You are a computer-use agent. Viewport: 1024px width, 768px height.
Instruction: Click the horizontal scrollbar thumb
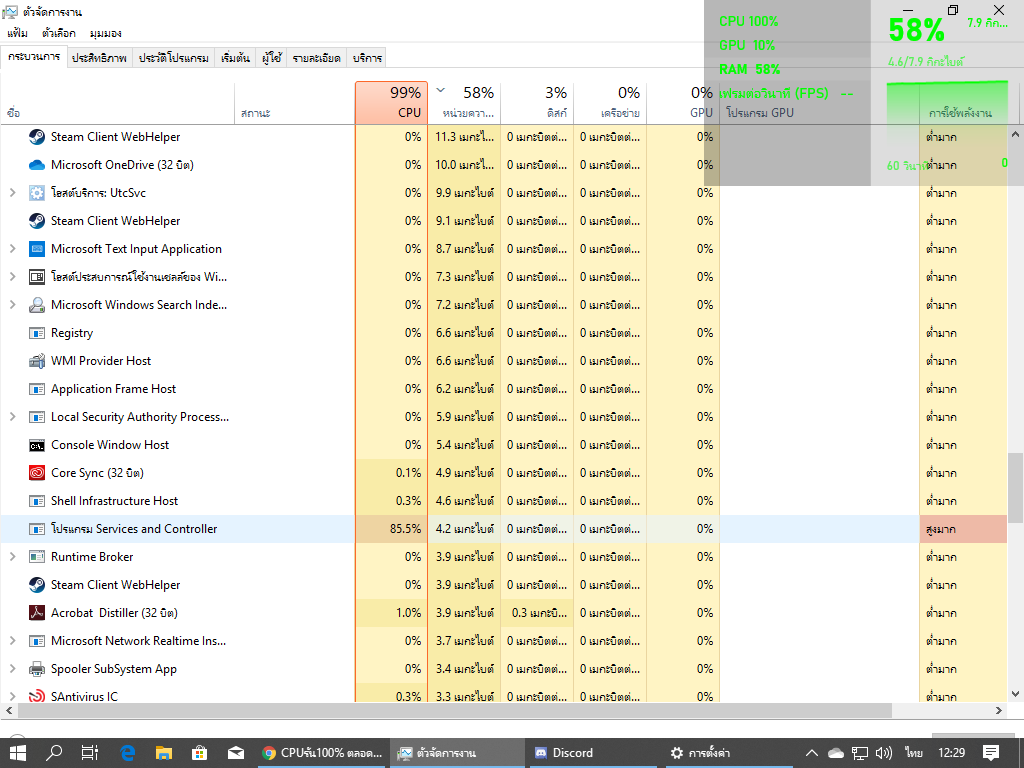point(453,710)
